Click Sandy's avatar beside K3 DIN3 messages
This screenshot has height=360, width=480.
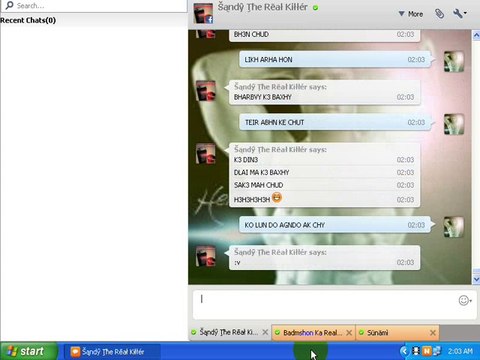[206, 153]
